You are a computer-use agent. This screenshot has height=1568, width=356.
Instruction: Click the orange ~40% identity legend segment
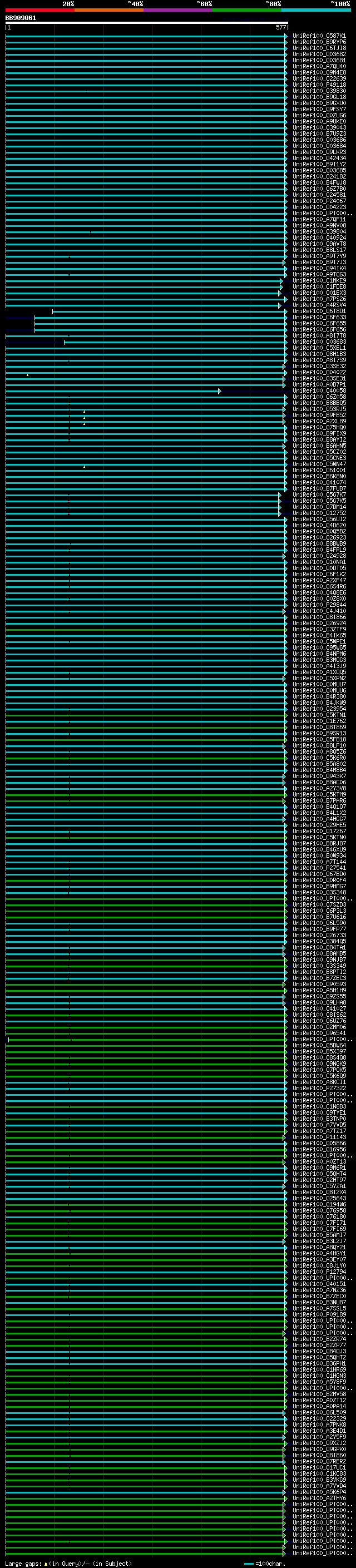pyautogui.click(x=109, y=10)
